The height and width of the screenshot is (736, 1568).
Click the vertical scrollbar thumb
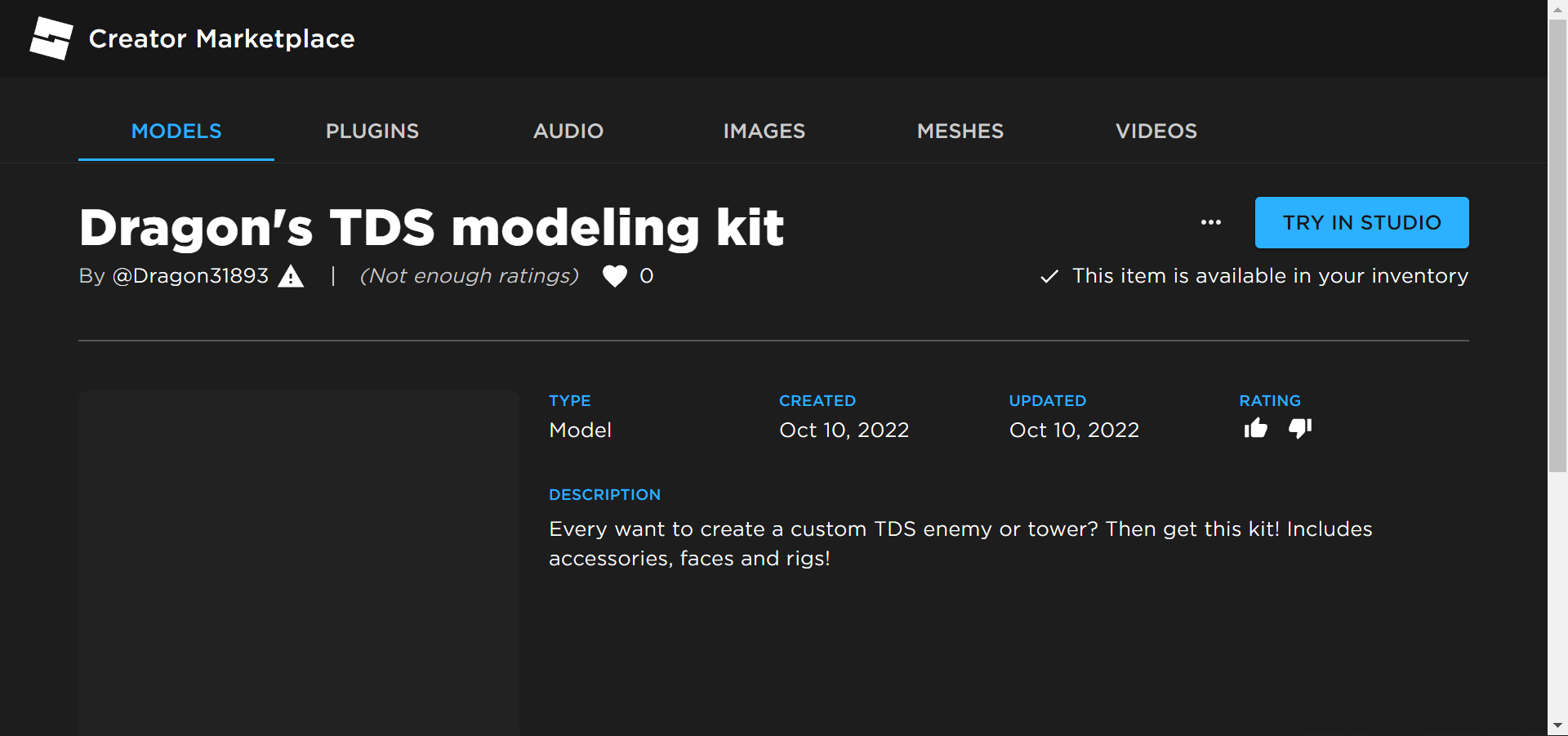click(1557, 245)
